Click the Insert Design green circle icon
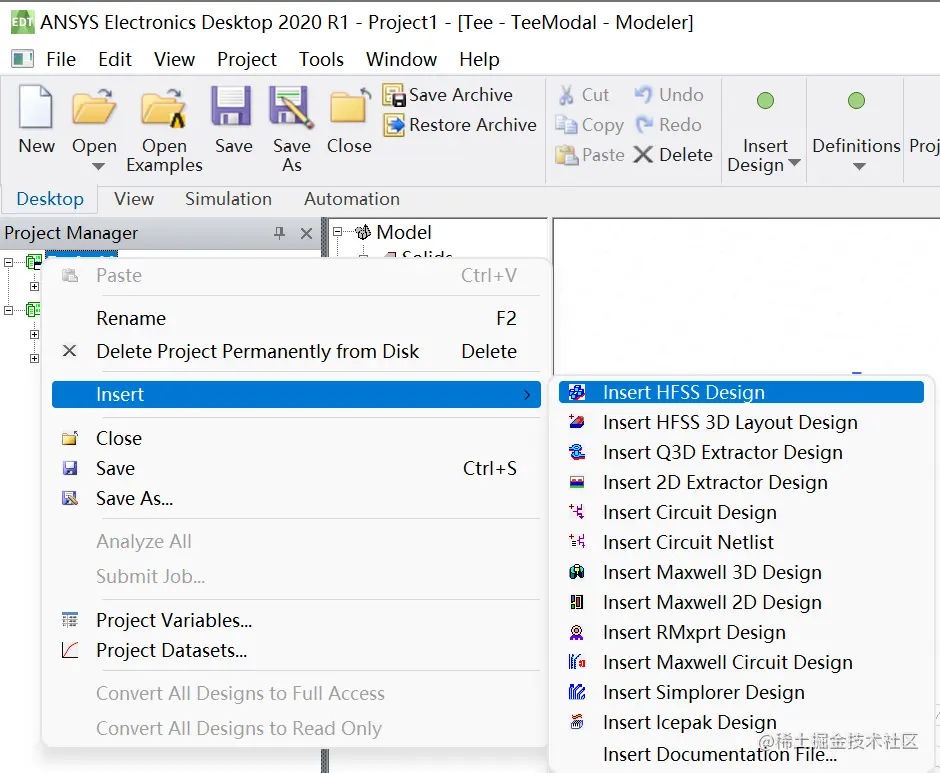Image resolution: width=940 pixels, height=773 pixels. [x=765, y=101]
